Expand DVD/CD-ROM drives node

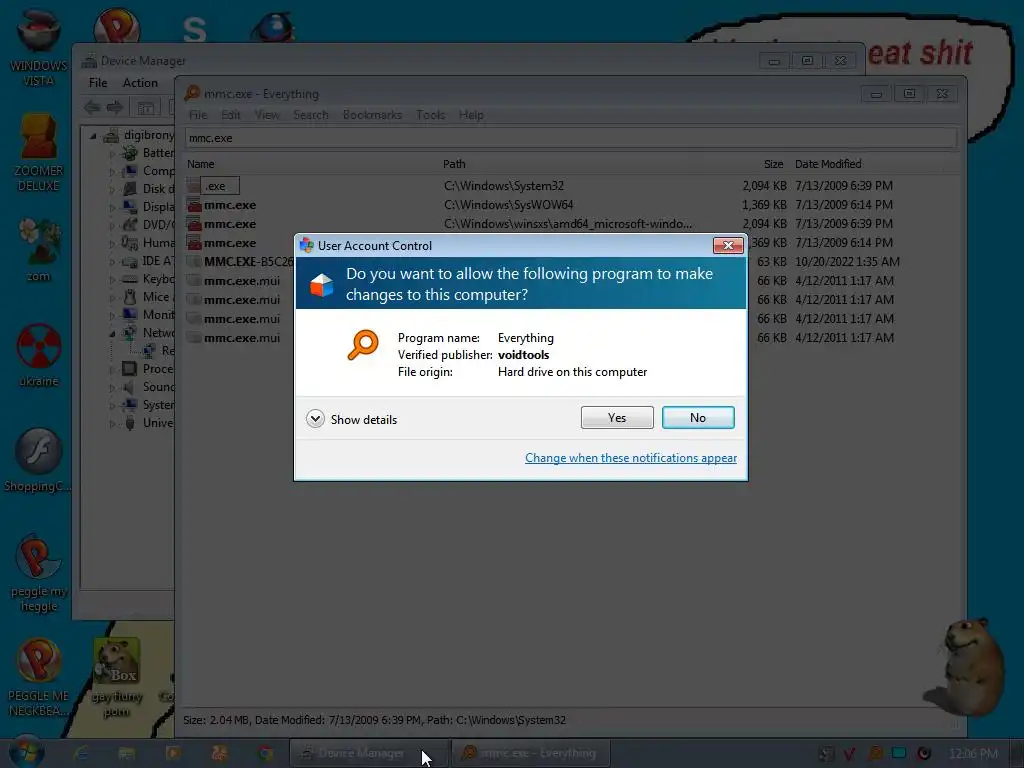point(112,225)
